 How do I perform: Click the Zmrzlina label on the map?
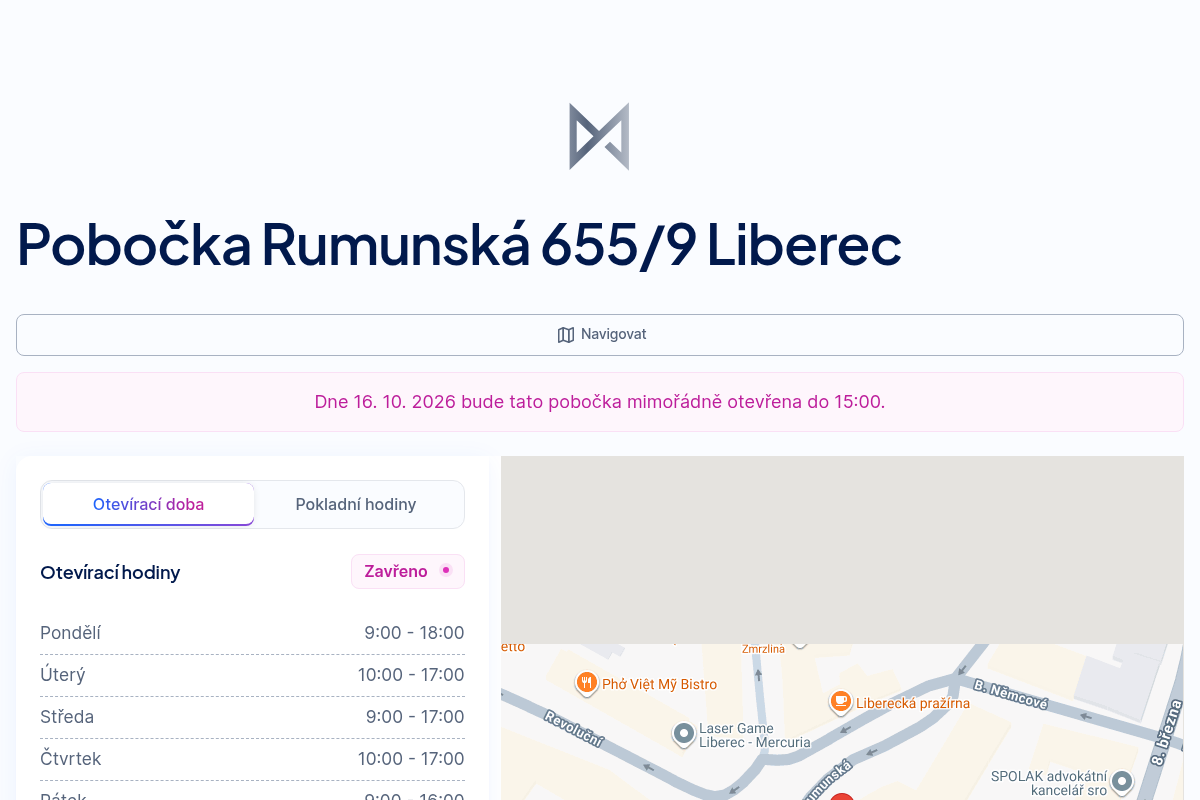click(763, 648)
